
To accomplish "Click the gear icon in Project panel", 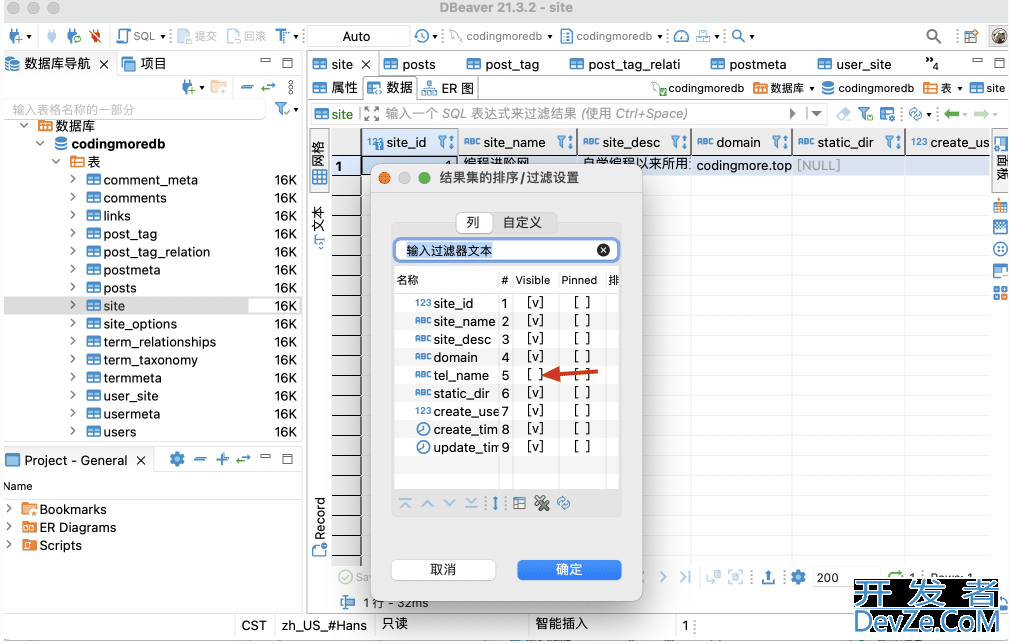I will [x=177, y=459].
